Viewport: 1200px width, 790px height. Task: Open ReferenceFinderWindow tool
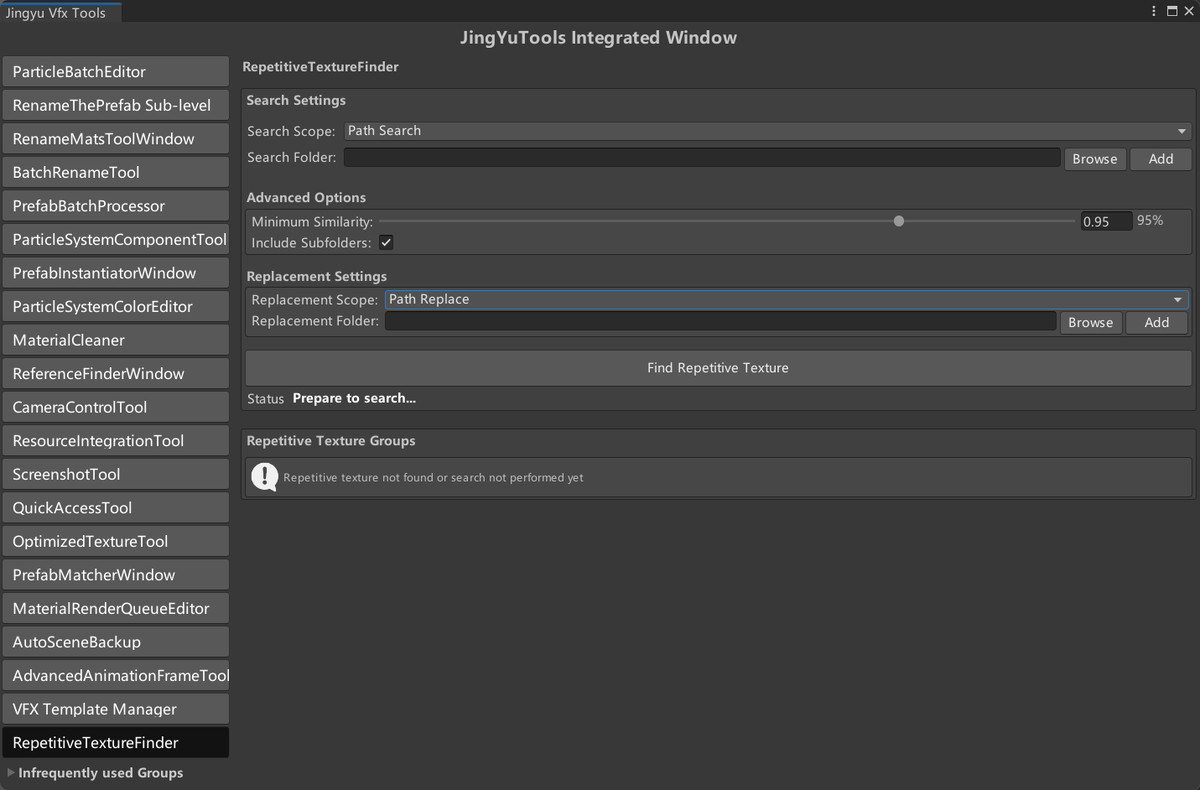[x=115, y=374]
